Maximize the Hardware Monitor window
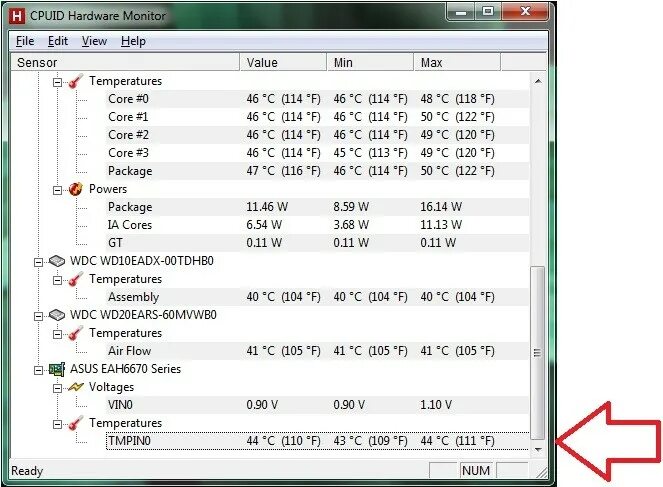The width and height of the screenshot is (663, 487). (x=488, y=12)
